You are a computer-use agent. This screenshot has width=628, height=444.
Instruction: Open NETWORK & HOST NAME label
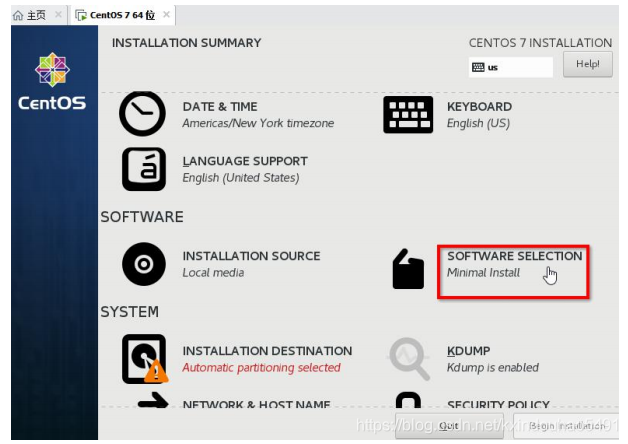tap(257, 404)
